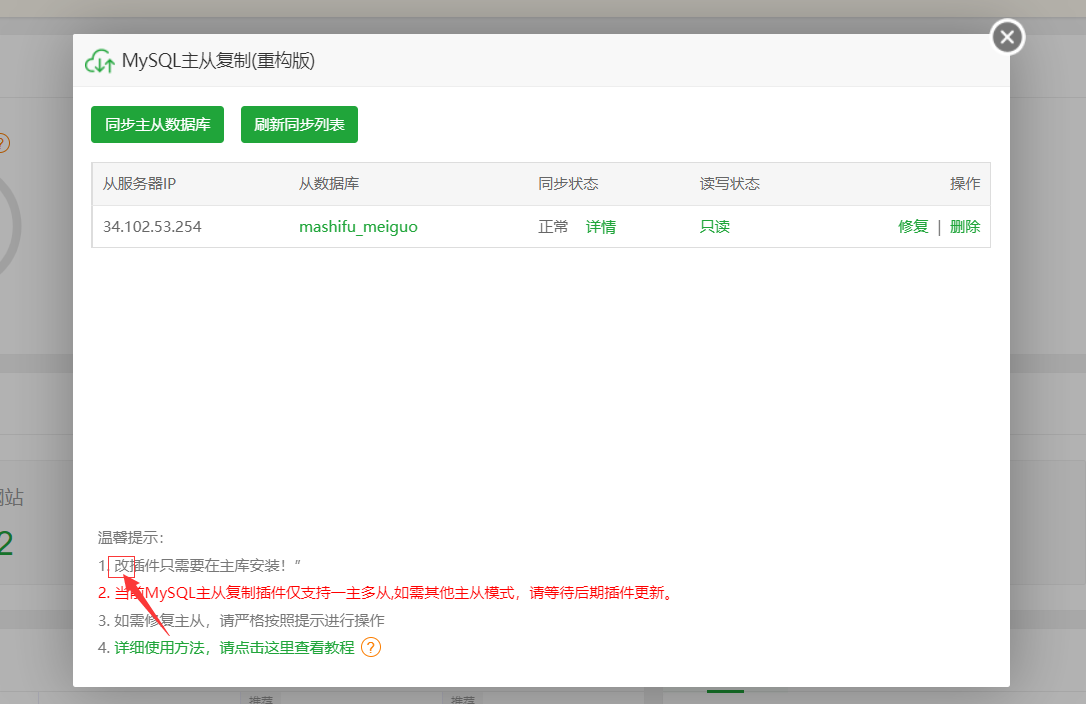Click the red tip about 一主多从 support
The height and width of the screenshot is (704, 1086).
(x=386, y=592)
